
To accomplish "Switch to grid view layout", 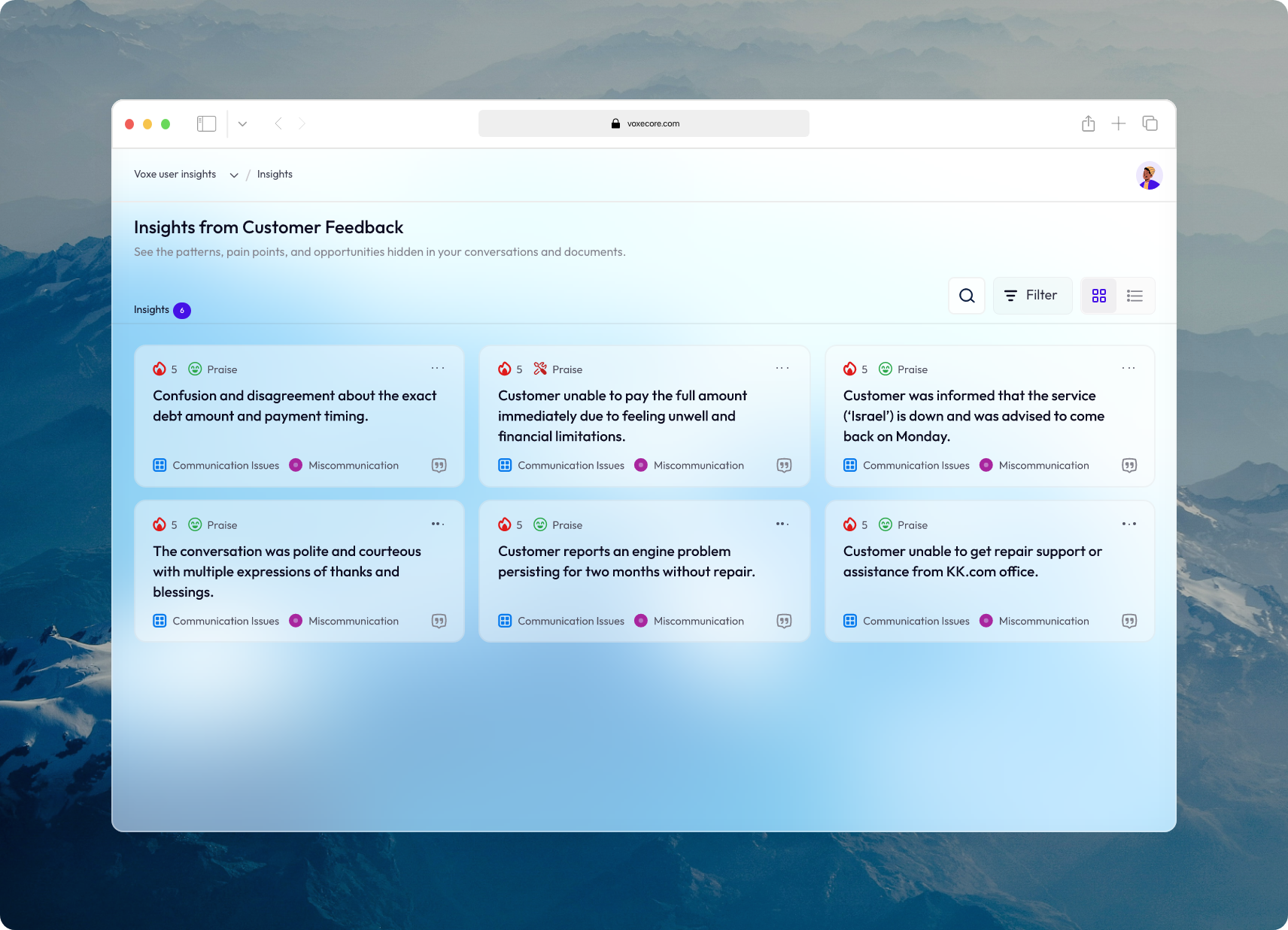I will tap(1098, 295).
